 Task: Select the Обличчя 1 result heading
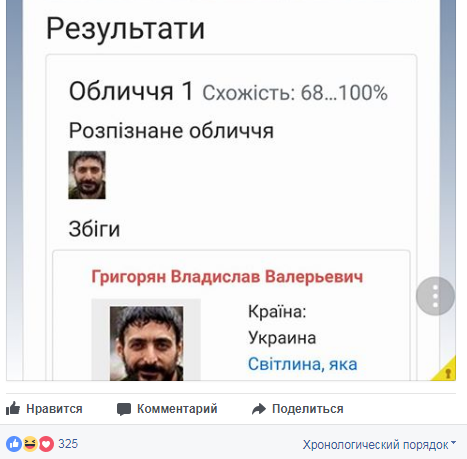[x=131, y=91]
